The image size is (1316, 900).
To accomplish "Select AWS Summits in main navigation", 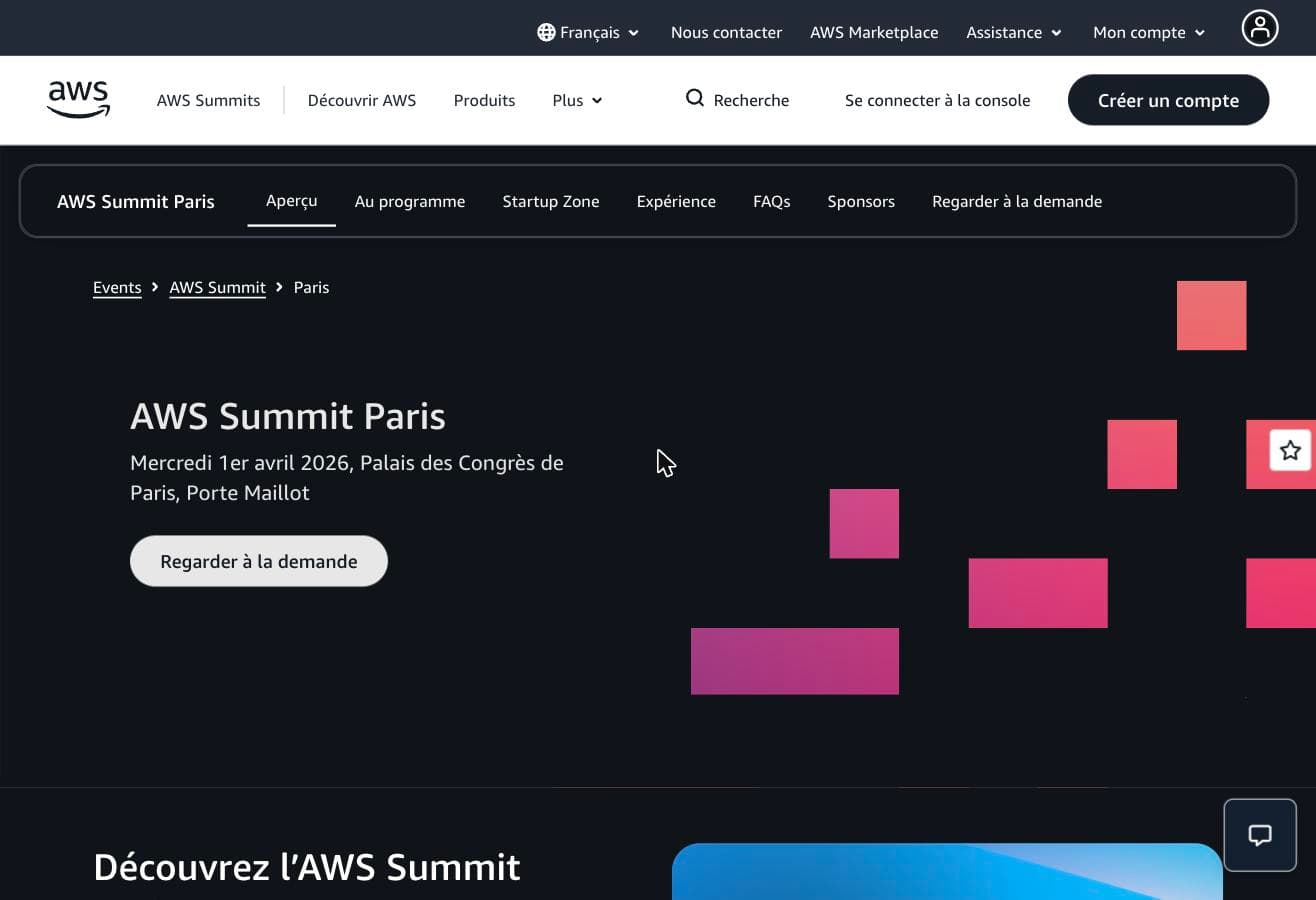I will (x=208, y=100).
